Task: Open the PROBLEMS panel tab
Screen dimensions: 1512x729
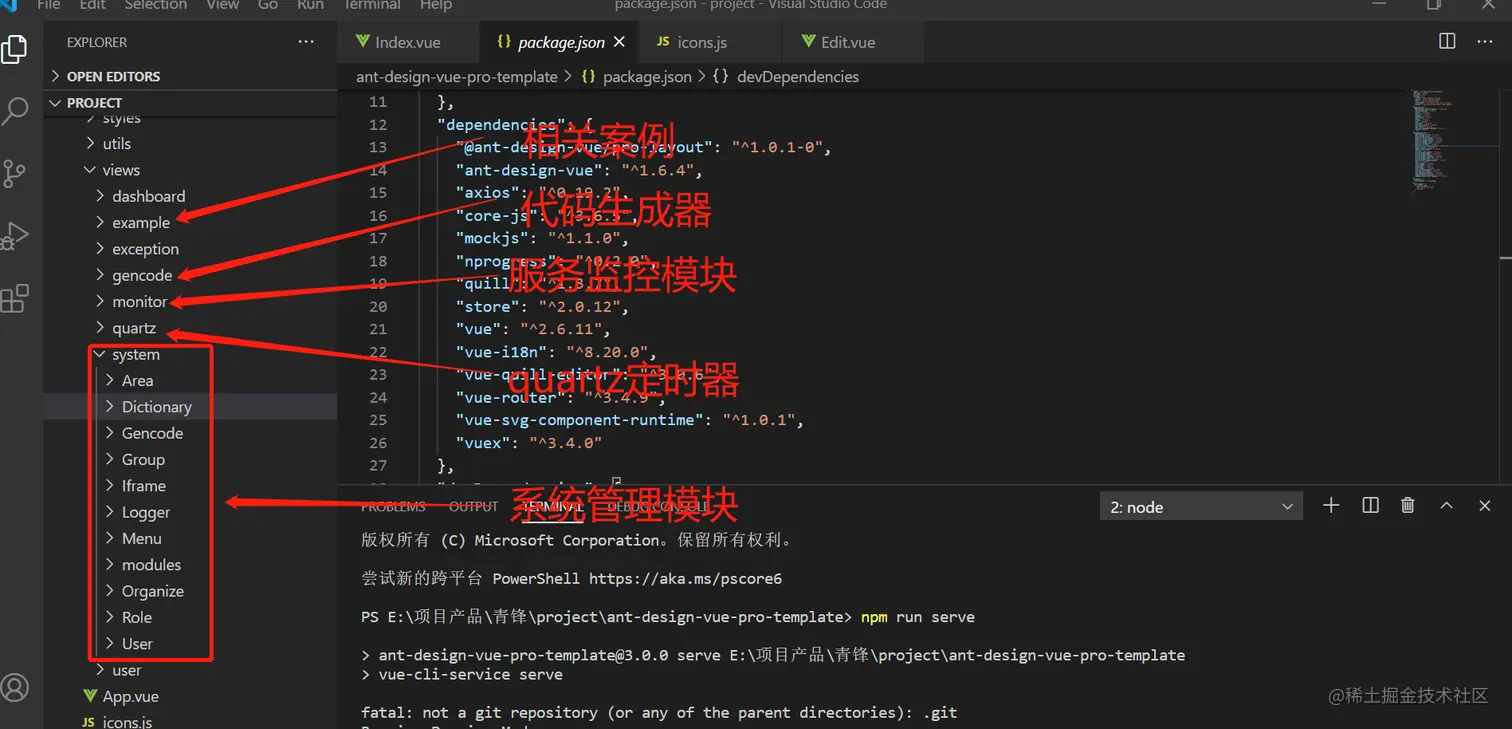Action: pyautogui.click(x=393, y=507)
